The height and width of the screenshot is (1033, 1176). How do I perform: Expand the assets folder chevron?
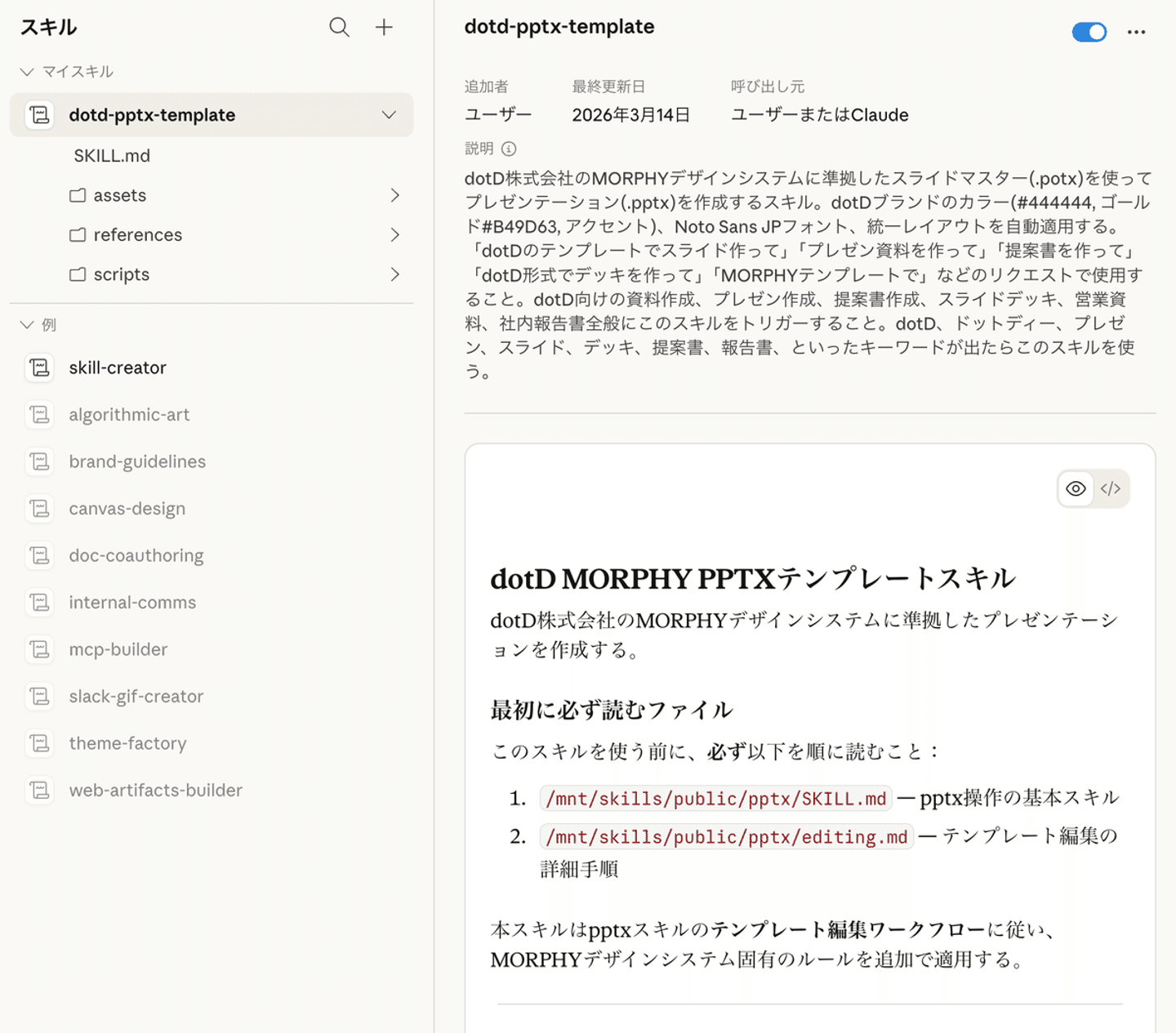click(395, 195)
